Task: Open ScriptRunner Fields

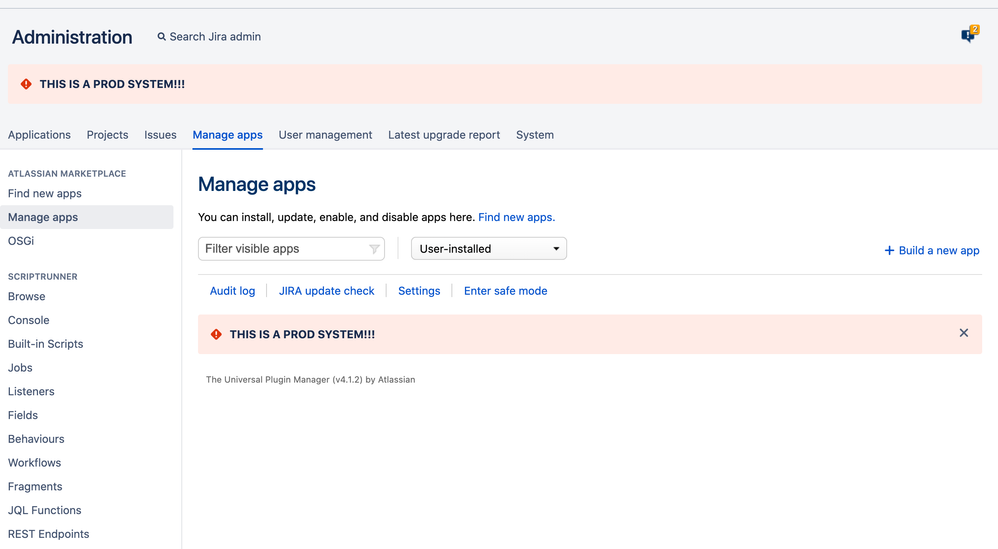Action: (23, 415)
